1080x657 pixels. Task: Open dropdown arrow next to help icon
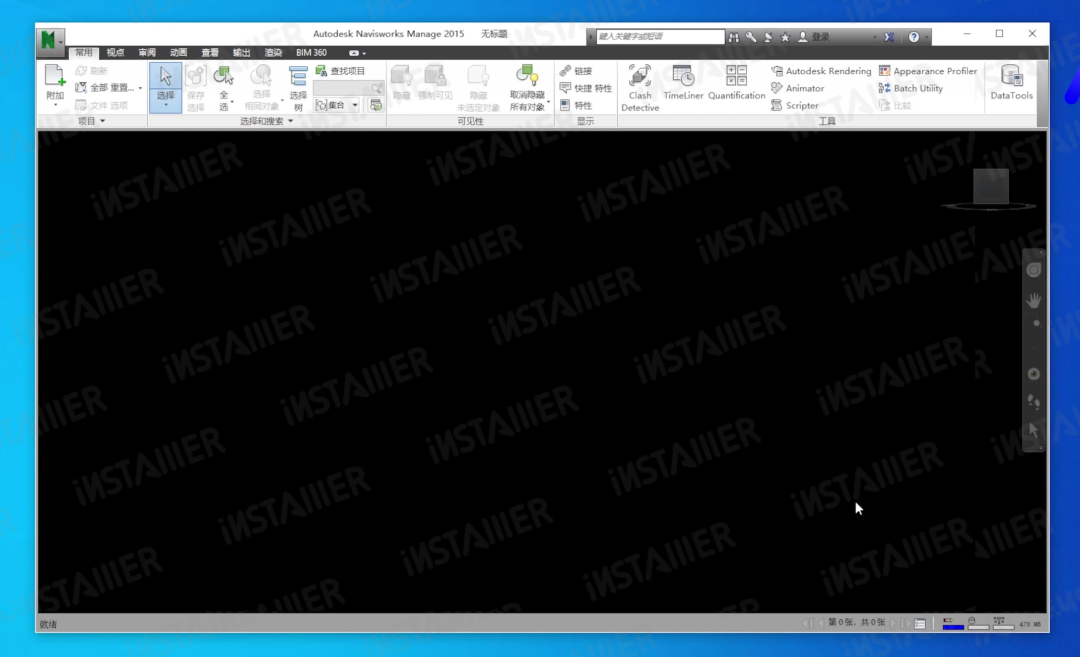coord(926,37)
